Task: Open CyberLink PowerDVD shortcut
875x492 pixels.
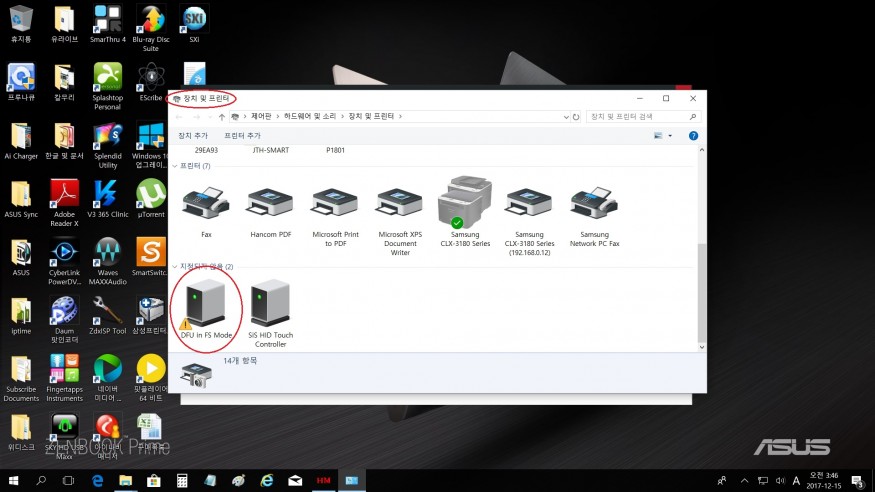Action: 64,262
